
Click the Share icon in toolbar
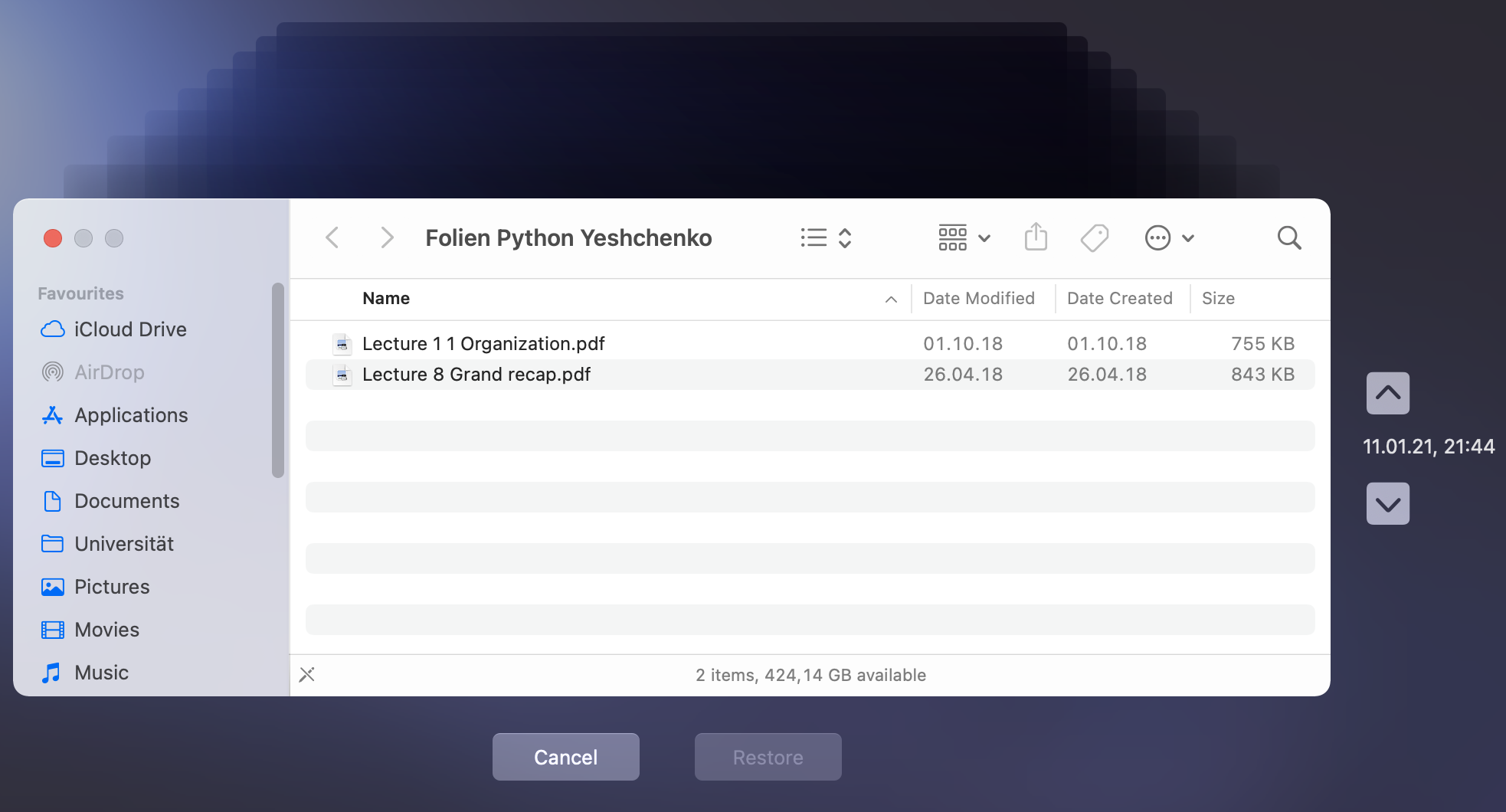(x=1036, y=237)
